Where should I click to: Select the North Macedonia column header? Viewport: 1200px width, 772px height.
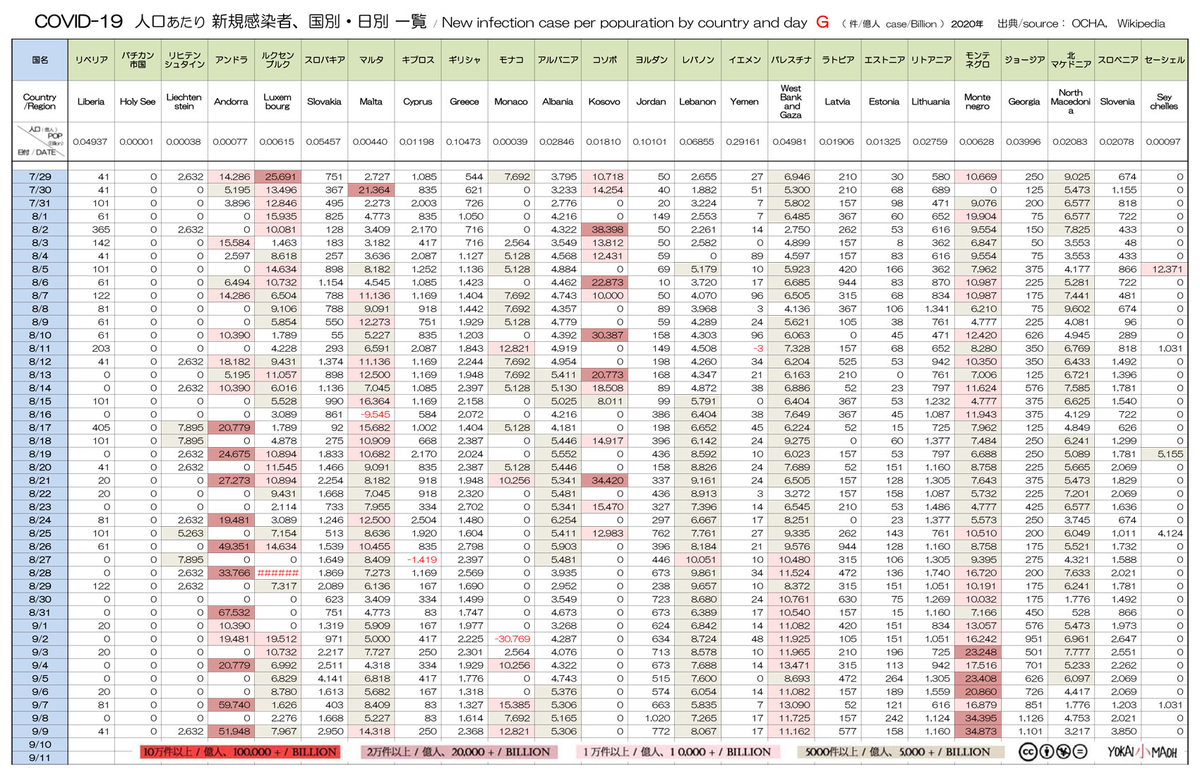coord(1070,100)
